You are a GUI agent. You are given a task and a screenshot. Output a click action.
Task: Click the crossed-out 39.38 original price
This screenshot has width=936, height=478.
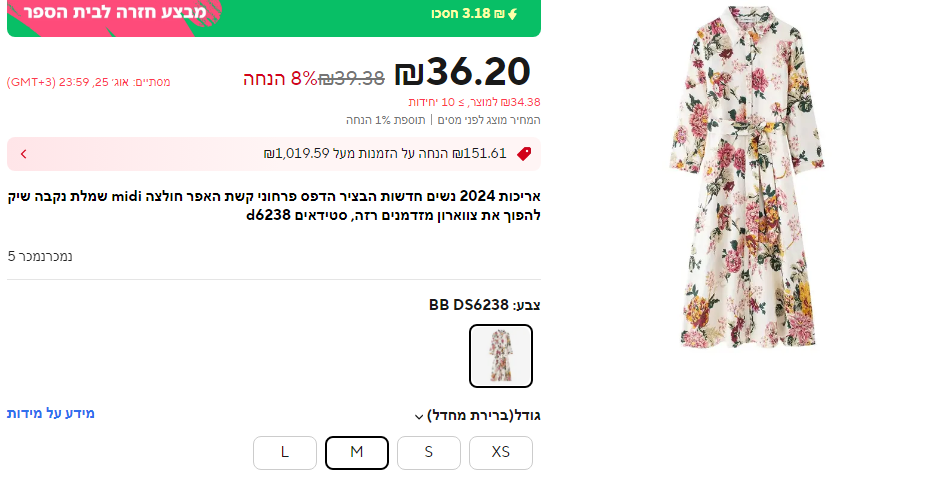(352, 78)
